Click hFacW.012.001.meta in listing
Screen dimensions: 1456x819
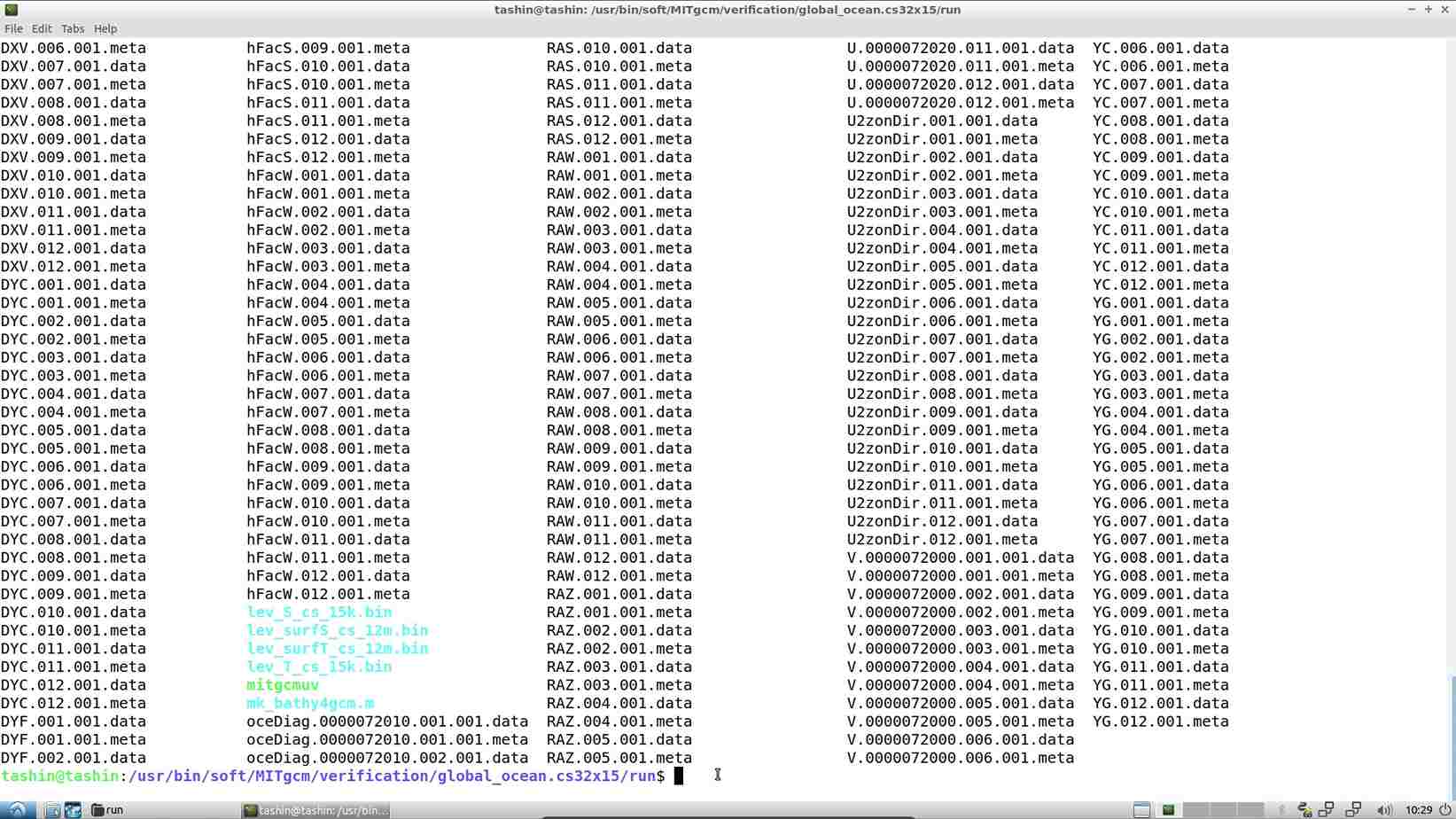click(x=328, y=594)
